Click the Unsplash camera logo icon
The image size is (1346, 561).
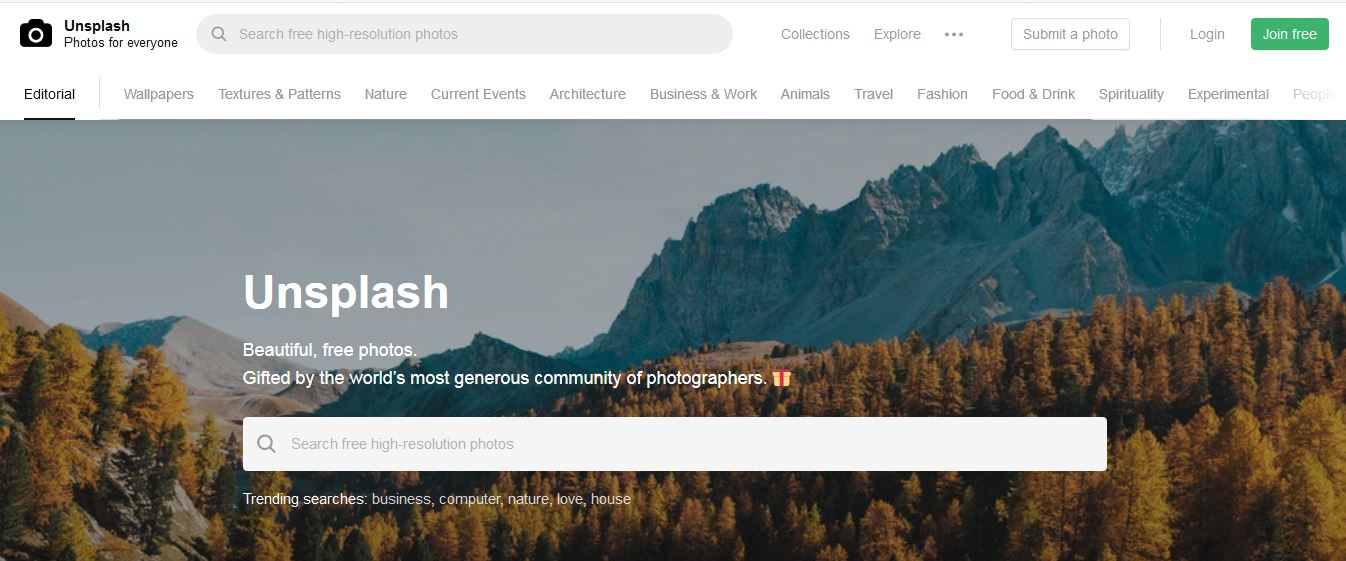(x=36, y=34)
